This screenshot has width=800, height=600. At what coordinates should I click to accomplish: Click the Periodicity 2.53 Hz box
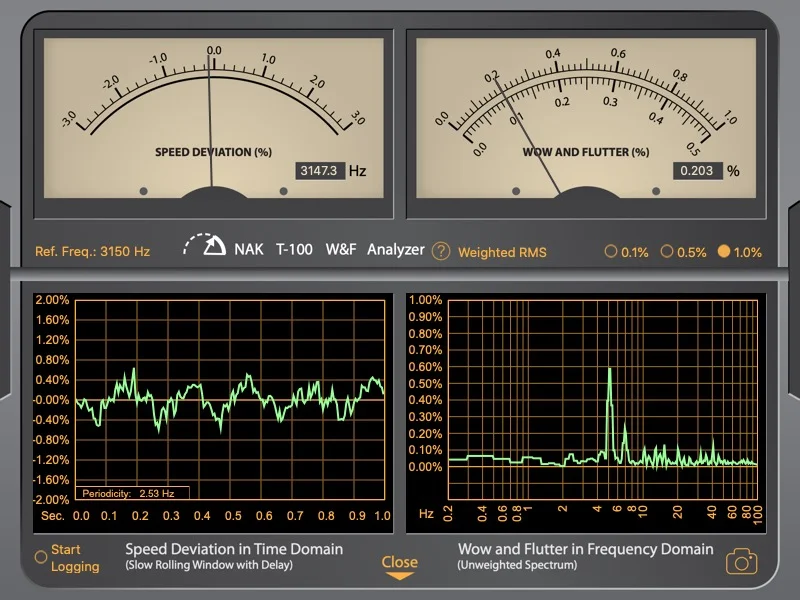133,493
